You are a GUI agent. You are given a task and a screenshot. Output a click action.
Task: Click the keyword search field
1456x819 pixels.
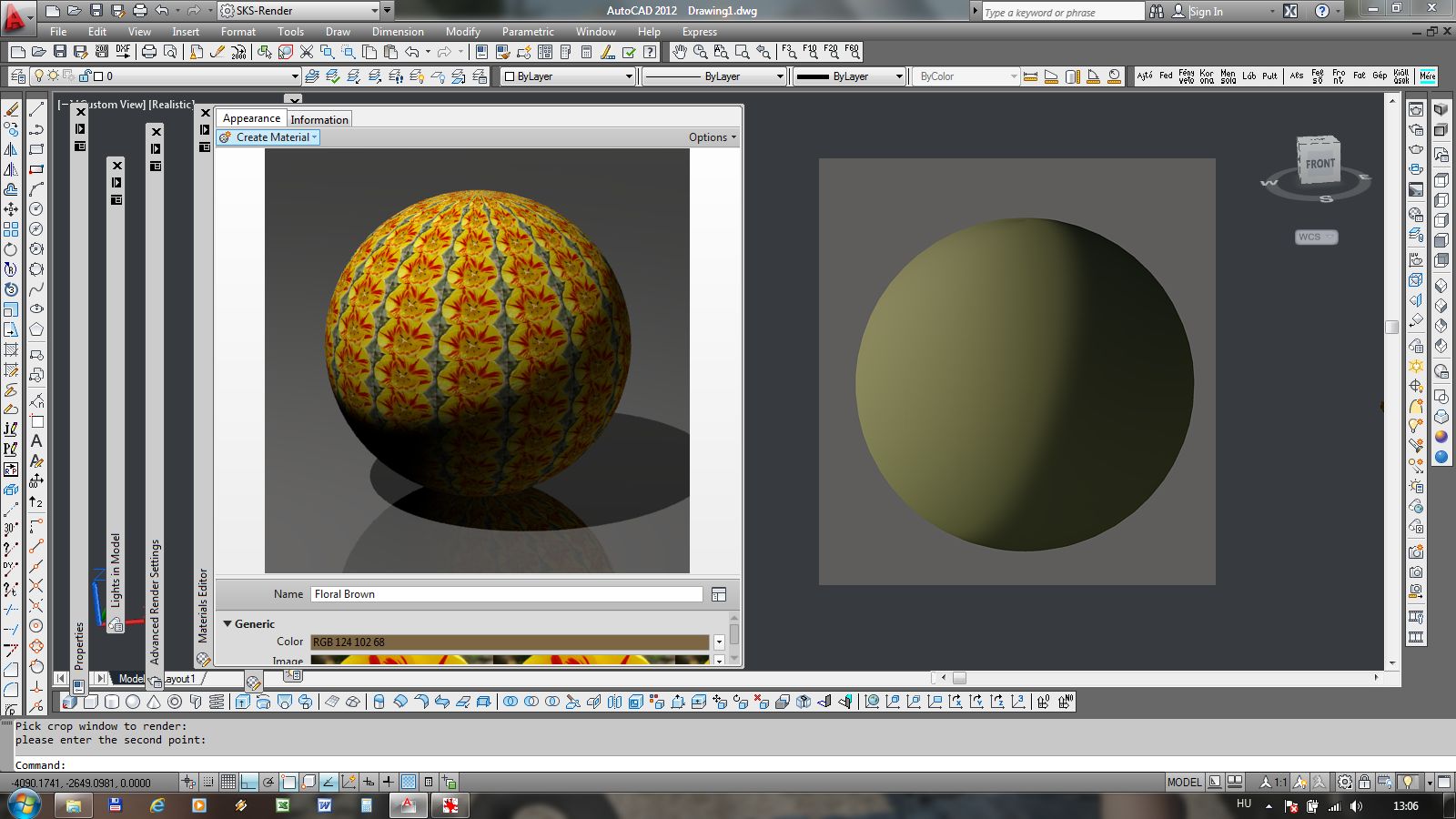[1062, 12]
